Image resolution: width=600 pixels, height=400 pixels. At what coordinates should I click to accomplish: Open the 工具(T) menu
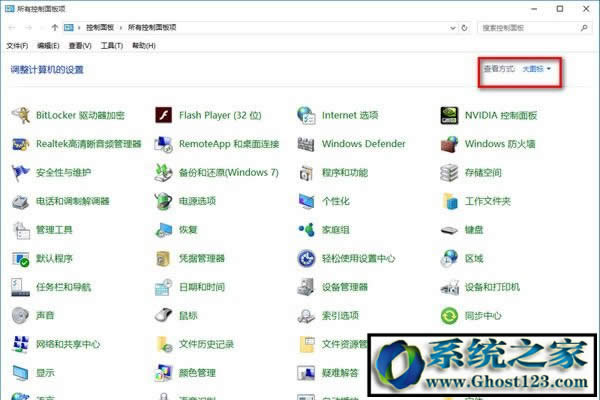tap(111, 46)
